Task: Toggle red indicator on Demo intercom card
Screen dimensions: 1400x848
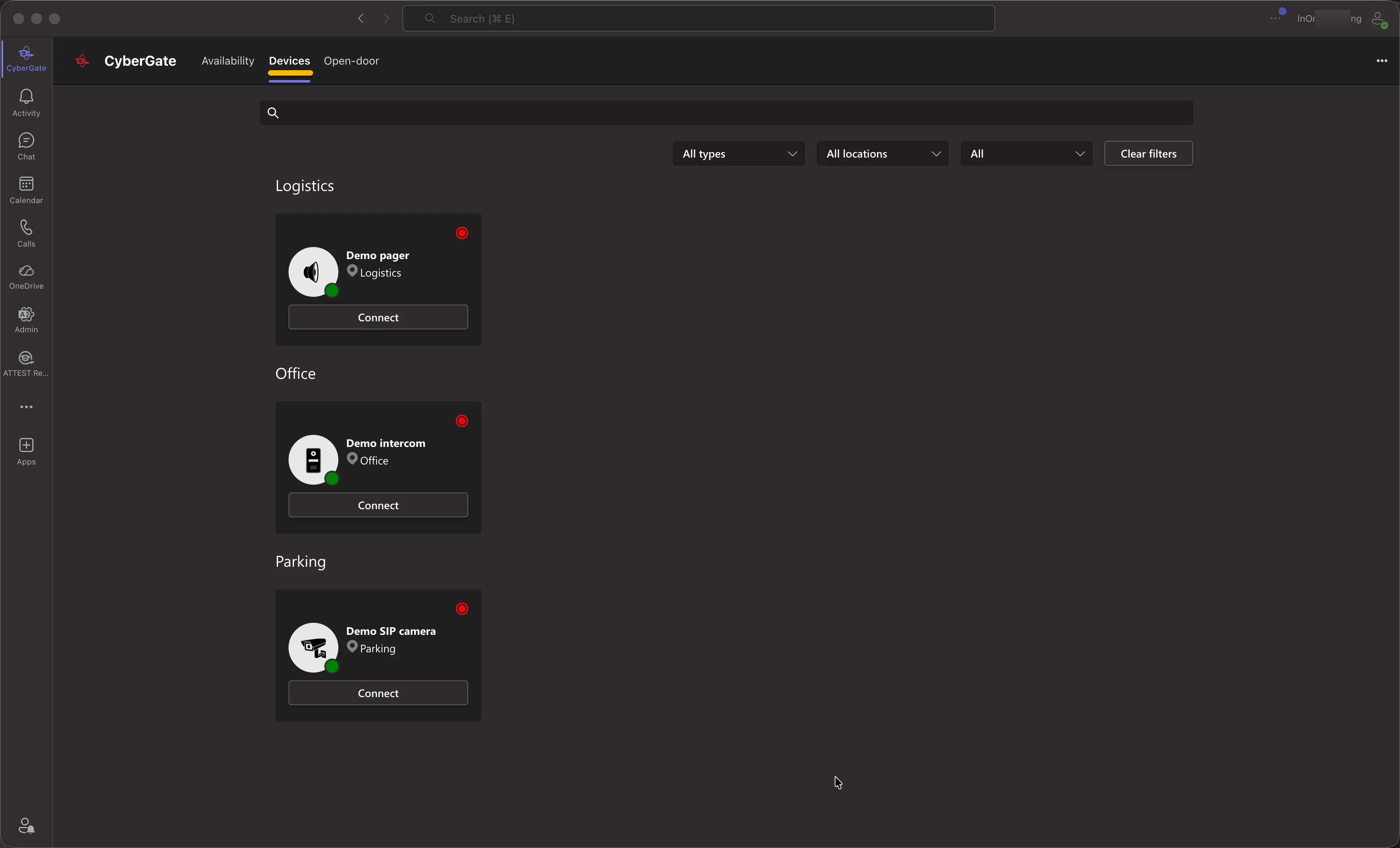Action: point(462,421)
